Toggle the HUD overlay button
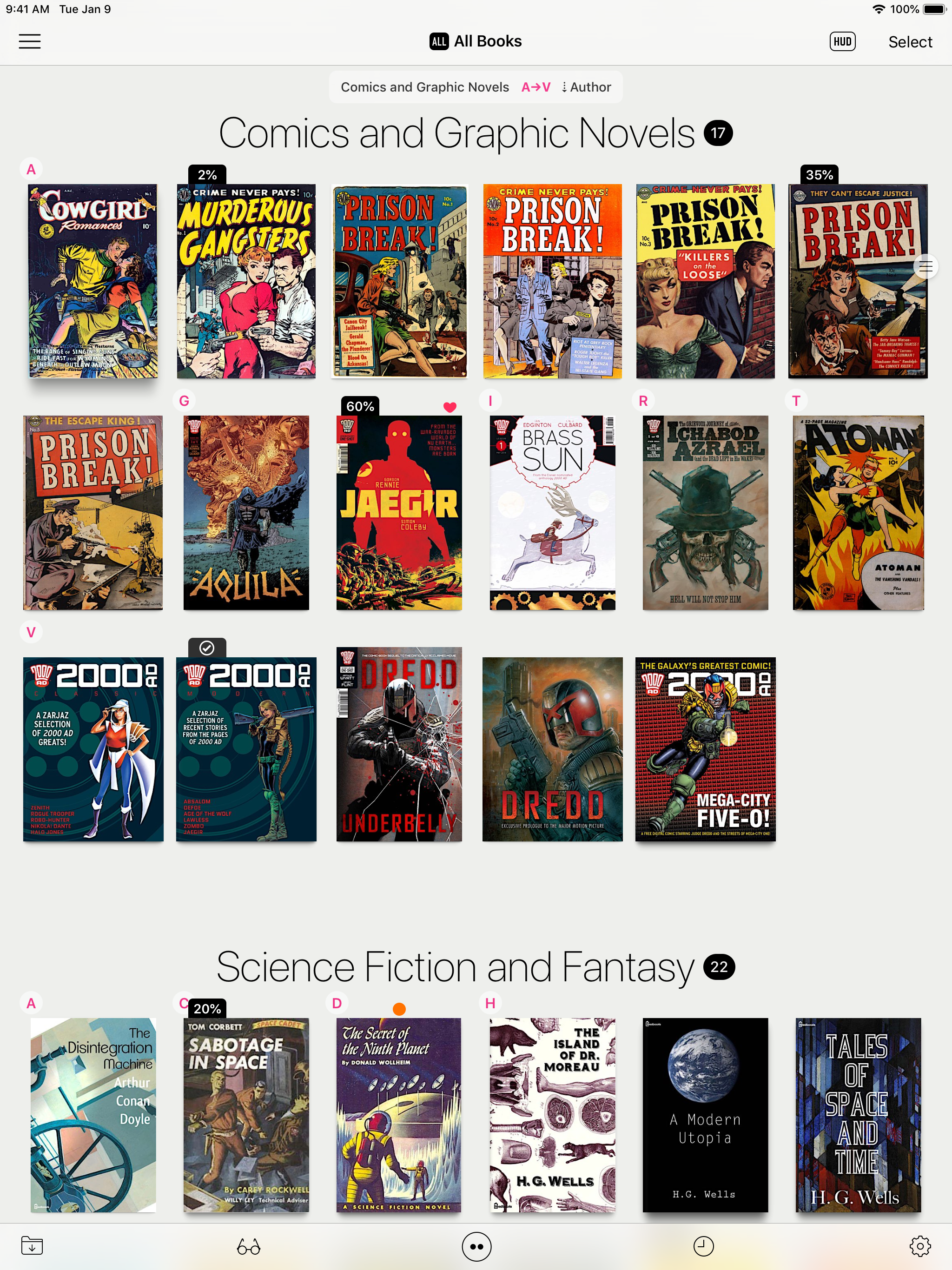This screenshot has width=952, height=1270. [842, 41]
